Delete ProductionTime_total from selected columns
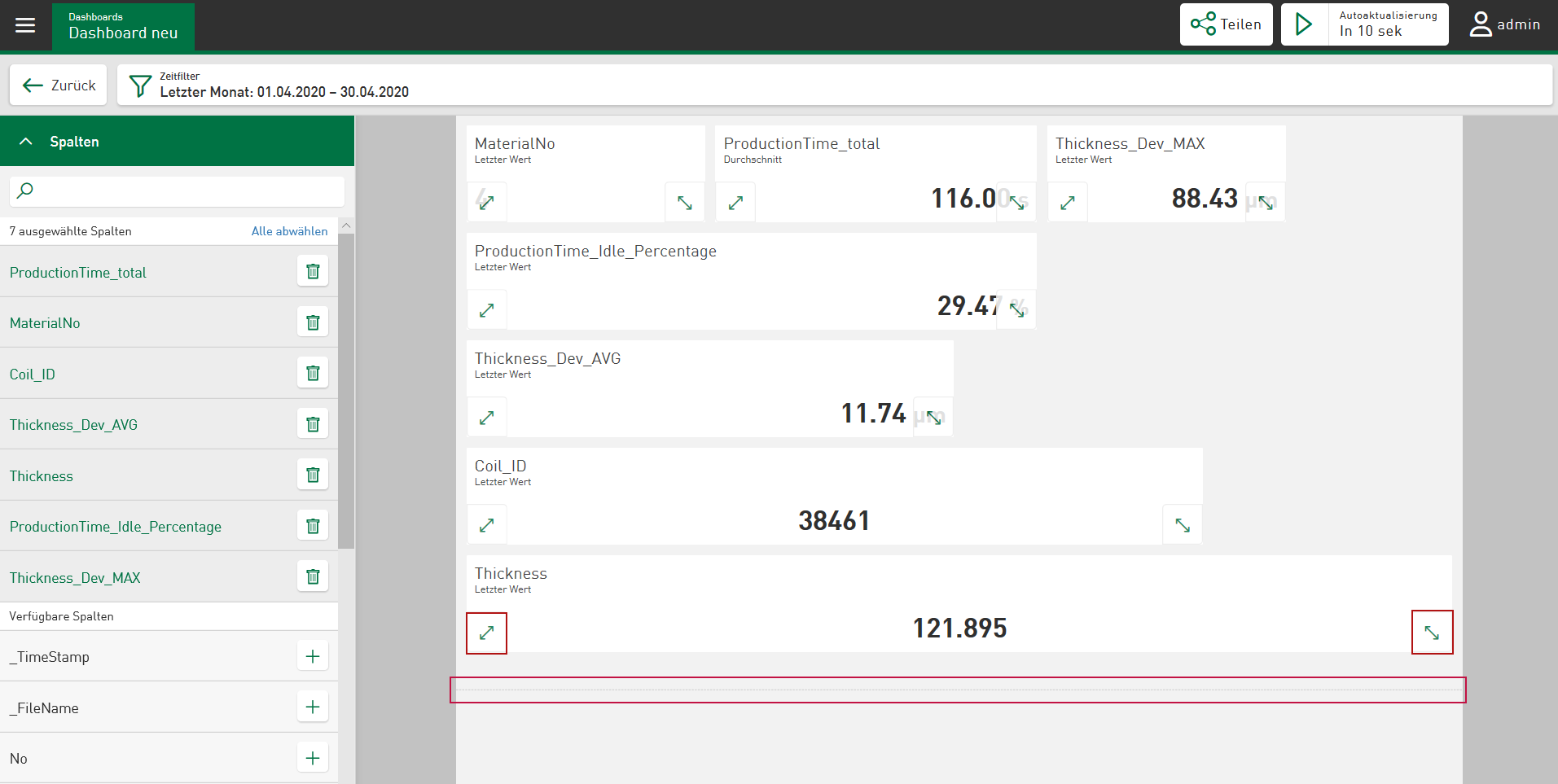 click(313, 272)
